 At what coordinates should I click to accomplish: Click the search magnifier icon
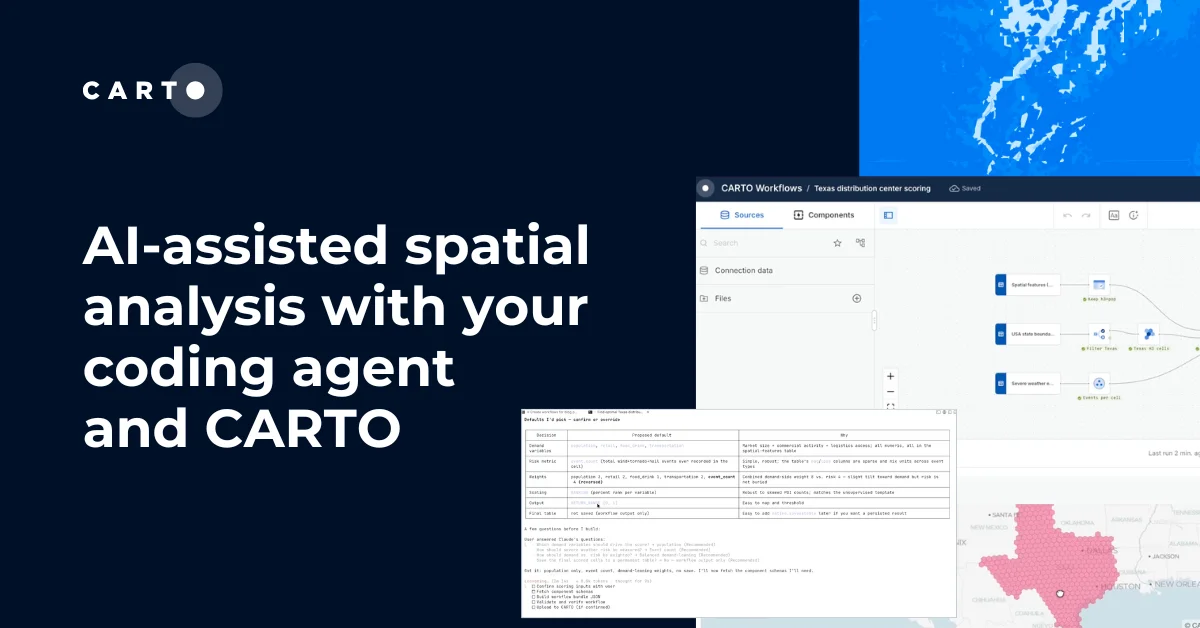(x=704, y=243)
